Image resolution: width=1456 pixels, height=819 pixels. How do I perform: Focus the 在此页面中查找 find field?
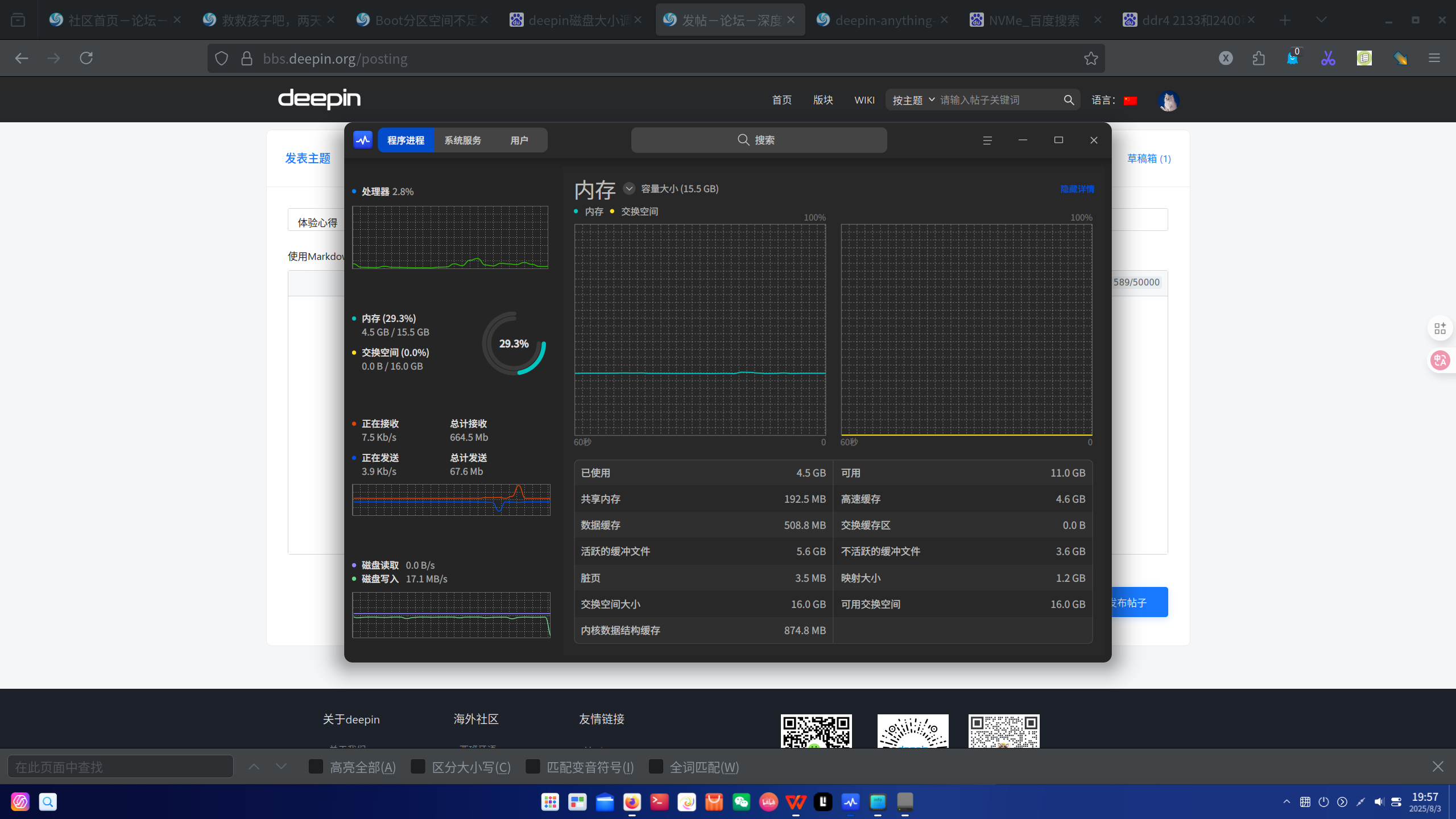coord(121,767)
